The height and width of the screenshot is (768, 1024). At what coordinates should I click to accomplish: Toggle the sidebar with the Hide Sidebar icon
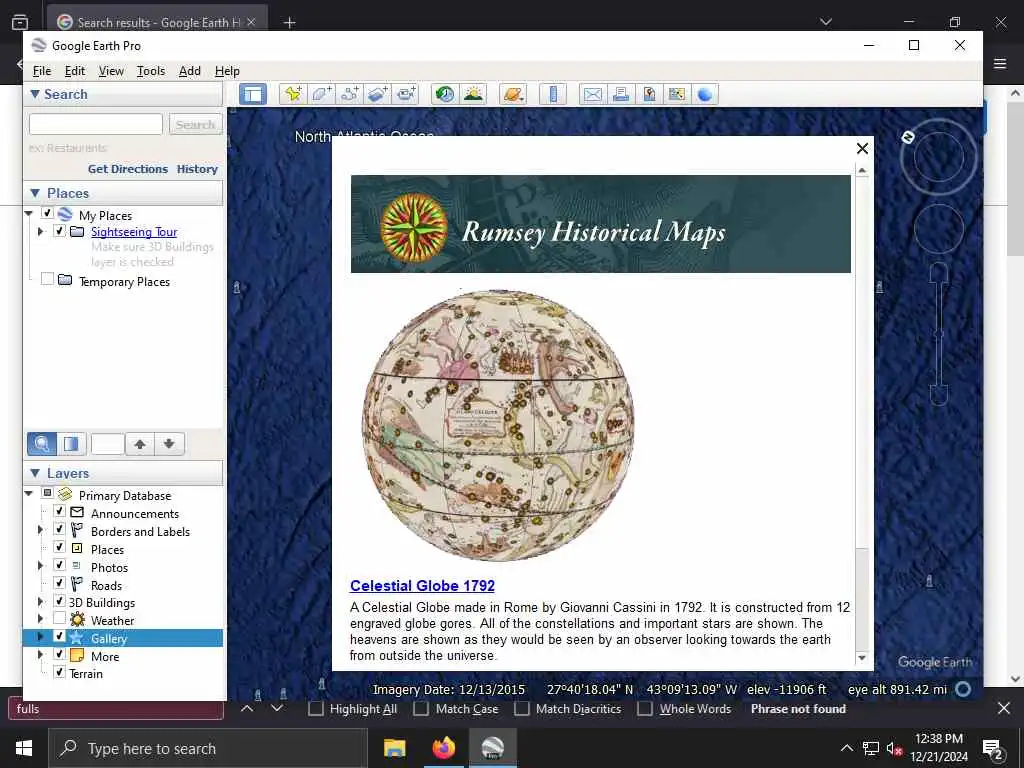tap(253, 95)
